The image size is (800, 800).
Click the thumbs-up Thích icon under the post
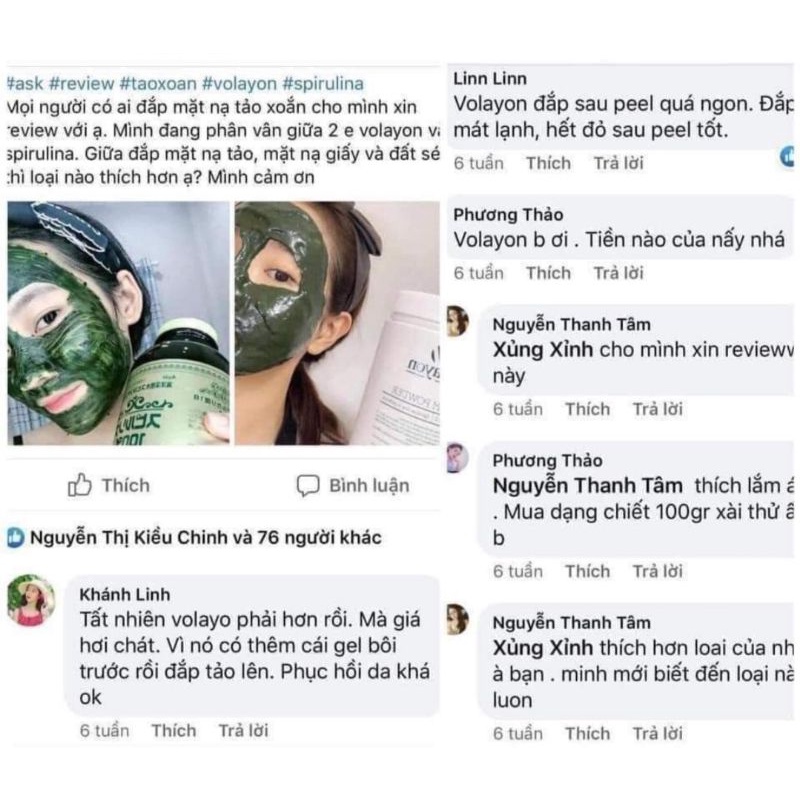(80, 486)
